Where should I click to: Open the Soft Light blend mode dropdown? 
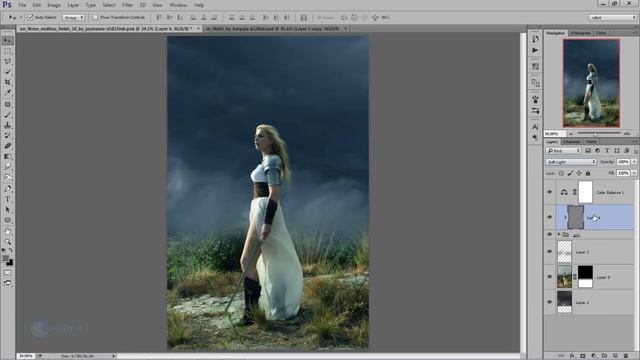click(x=571, y=162)
